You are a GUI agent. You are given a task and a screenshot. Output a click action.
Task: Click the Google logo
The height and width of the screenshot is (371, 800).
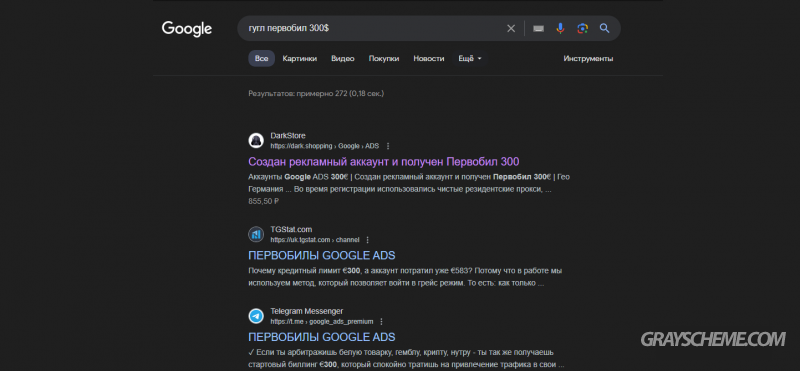pos(187,29)
